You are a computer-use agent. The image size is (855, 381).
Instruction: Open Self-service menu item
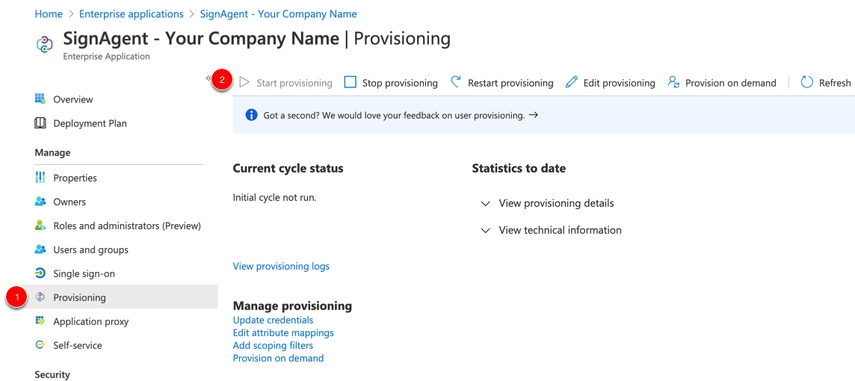click(77, 346)
